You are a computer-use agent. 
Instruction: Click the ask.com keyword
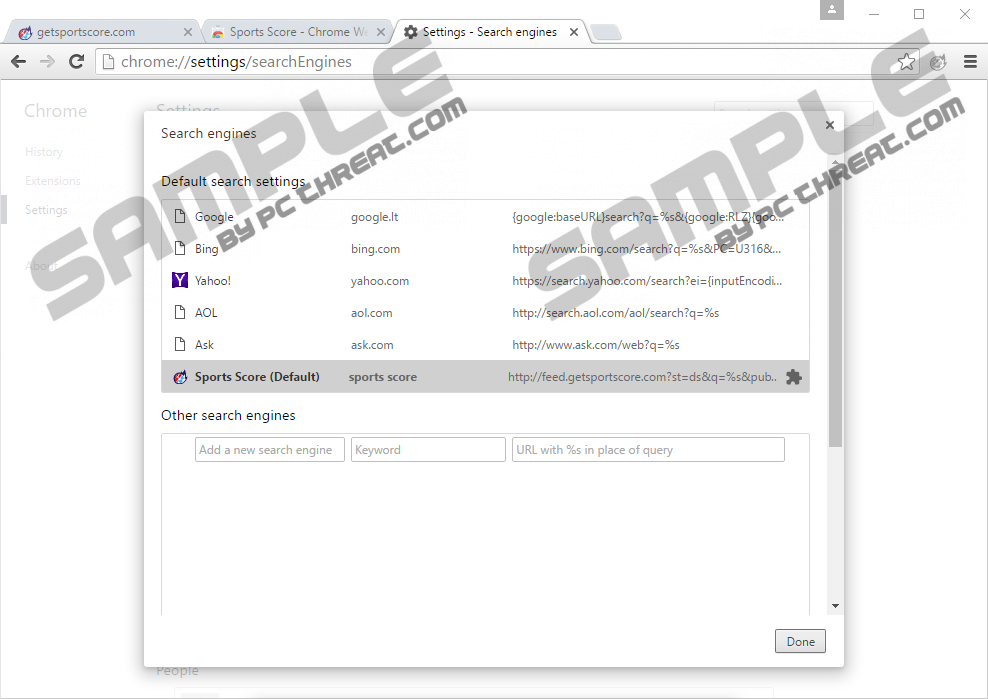coord(372,345)
